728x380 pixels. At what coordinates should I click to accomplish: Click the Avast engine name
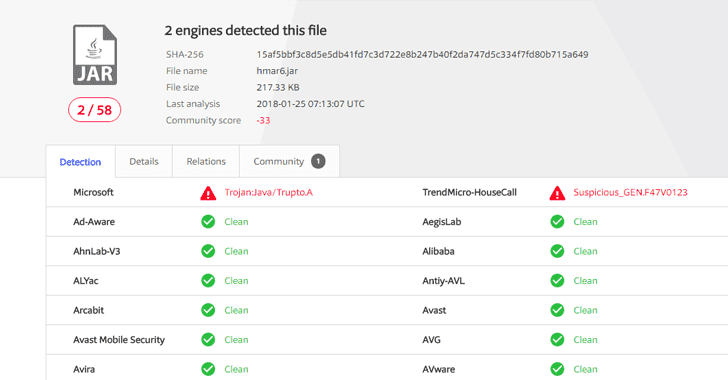point(434,310)
